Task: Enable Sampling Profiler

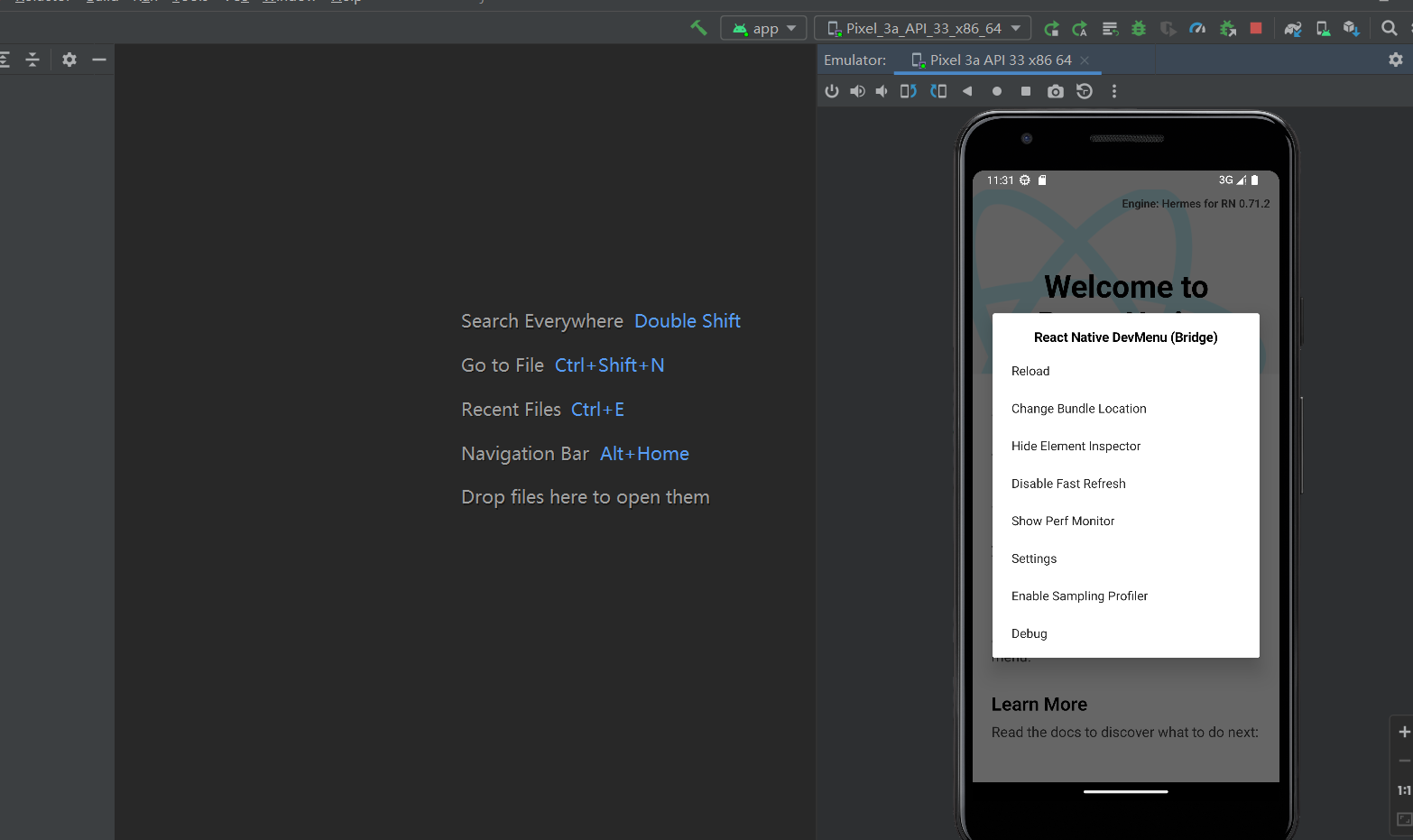Action: (x=1079, y=595)
